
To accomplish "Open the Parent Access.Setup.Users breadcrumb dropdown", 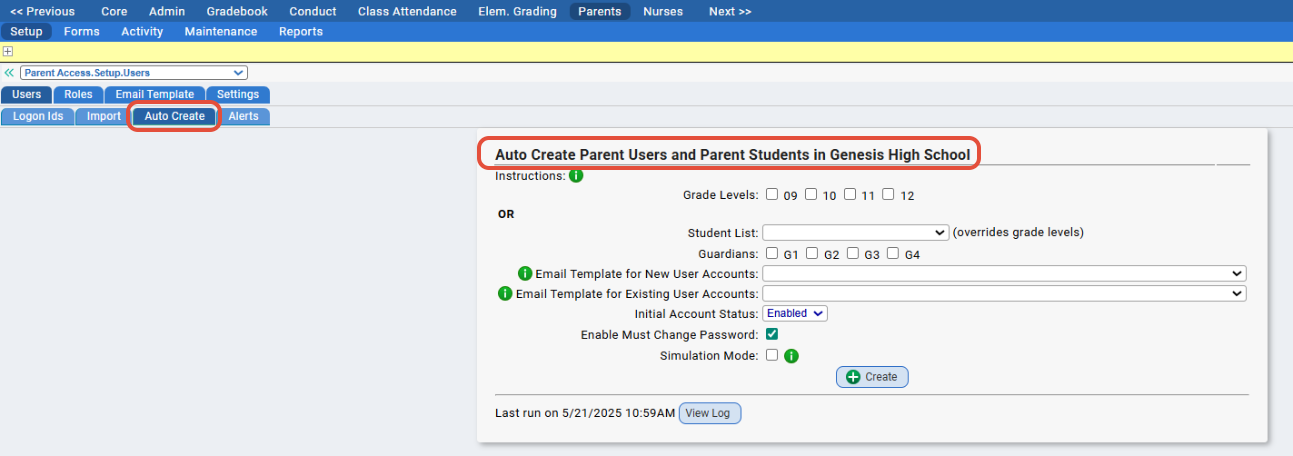I will coord(133,73).
